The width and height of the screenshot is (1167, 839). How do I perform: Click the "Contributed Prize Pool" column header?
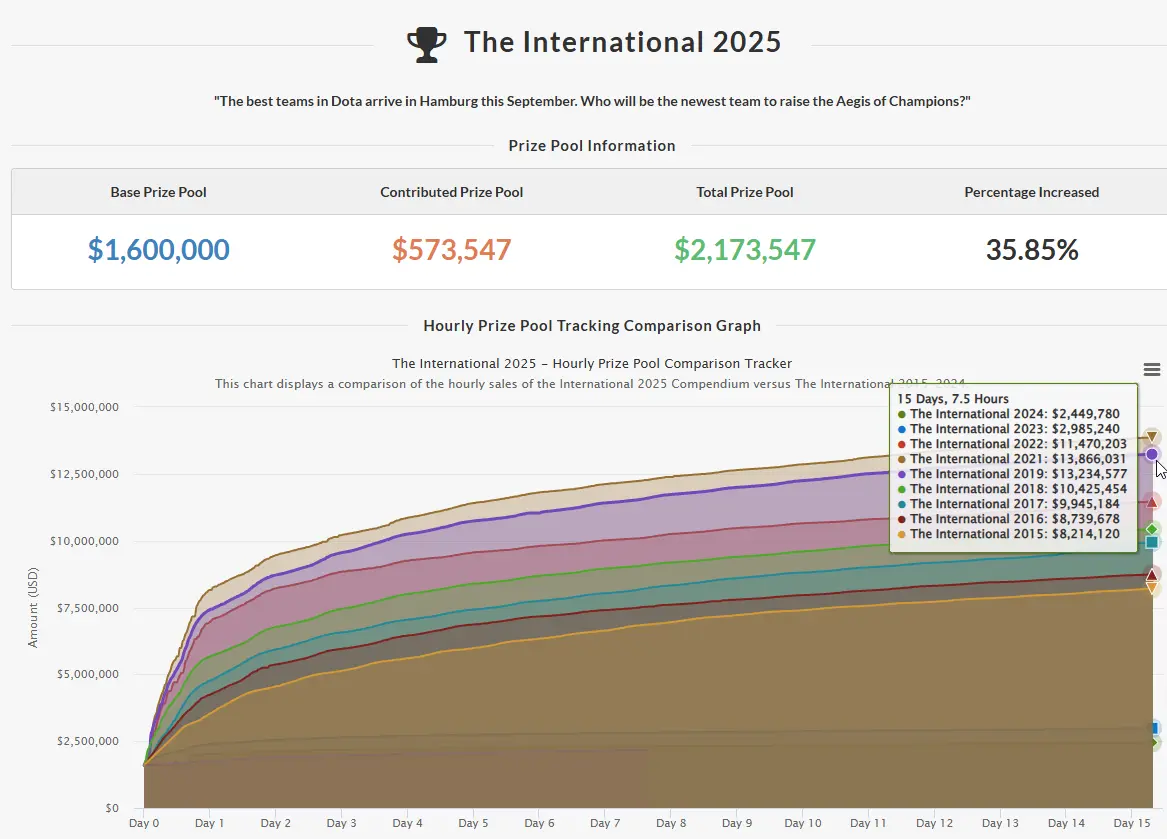[x=452, y=192]
